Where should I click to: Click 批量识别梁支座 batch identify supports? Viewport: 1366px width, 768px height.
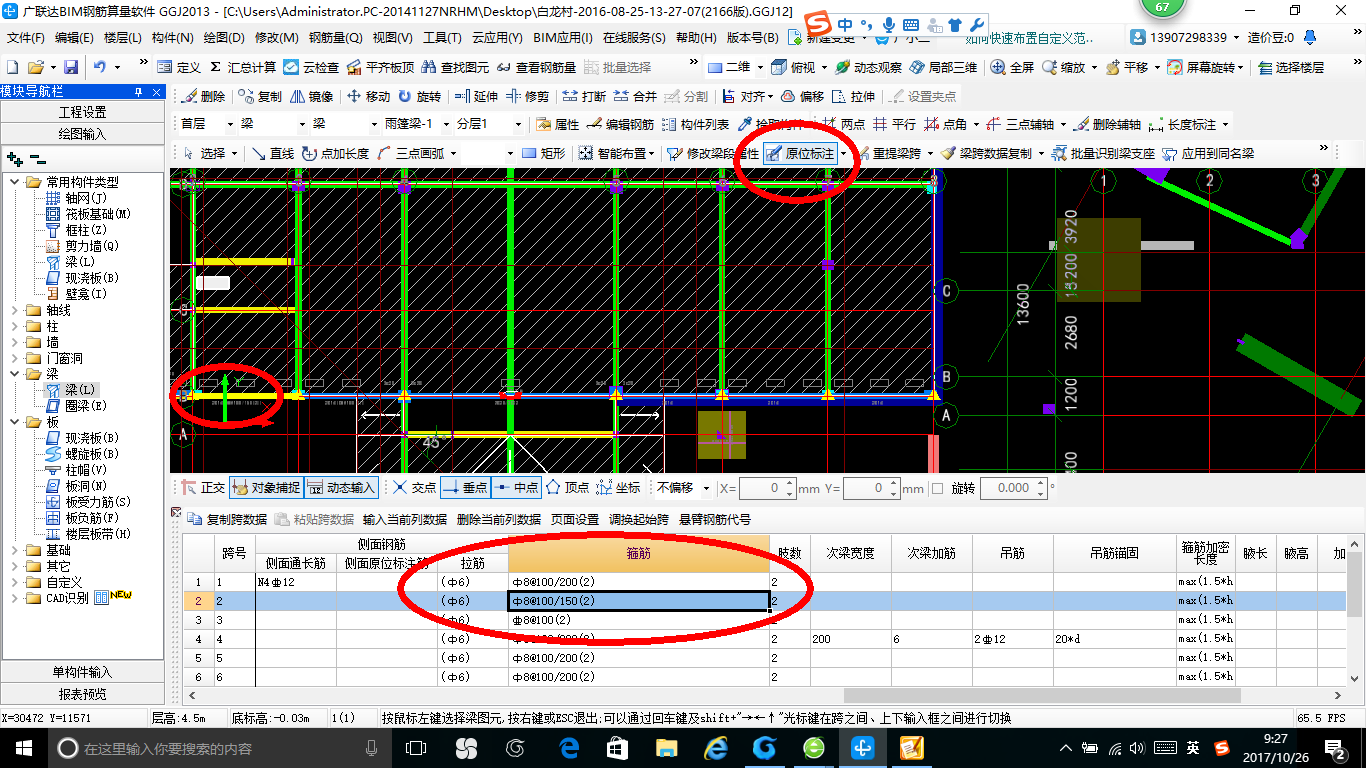coord(1102,153)
